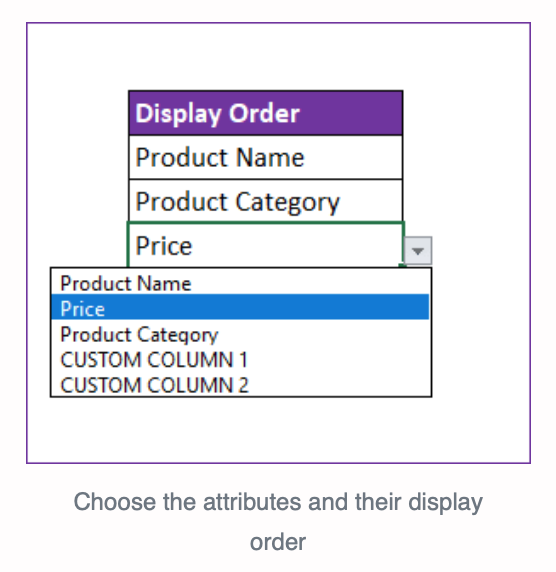Select the Product Name table cell
This screenshot has height=572, width=556.
tap(266, 157)
